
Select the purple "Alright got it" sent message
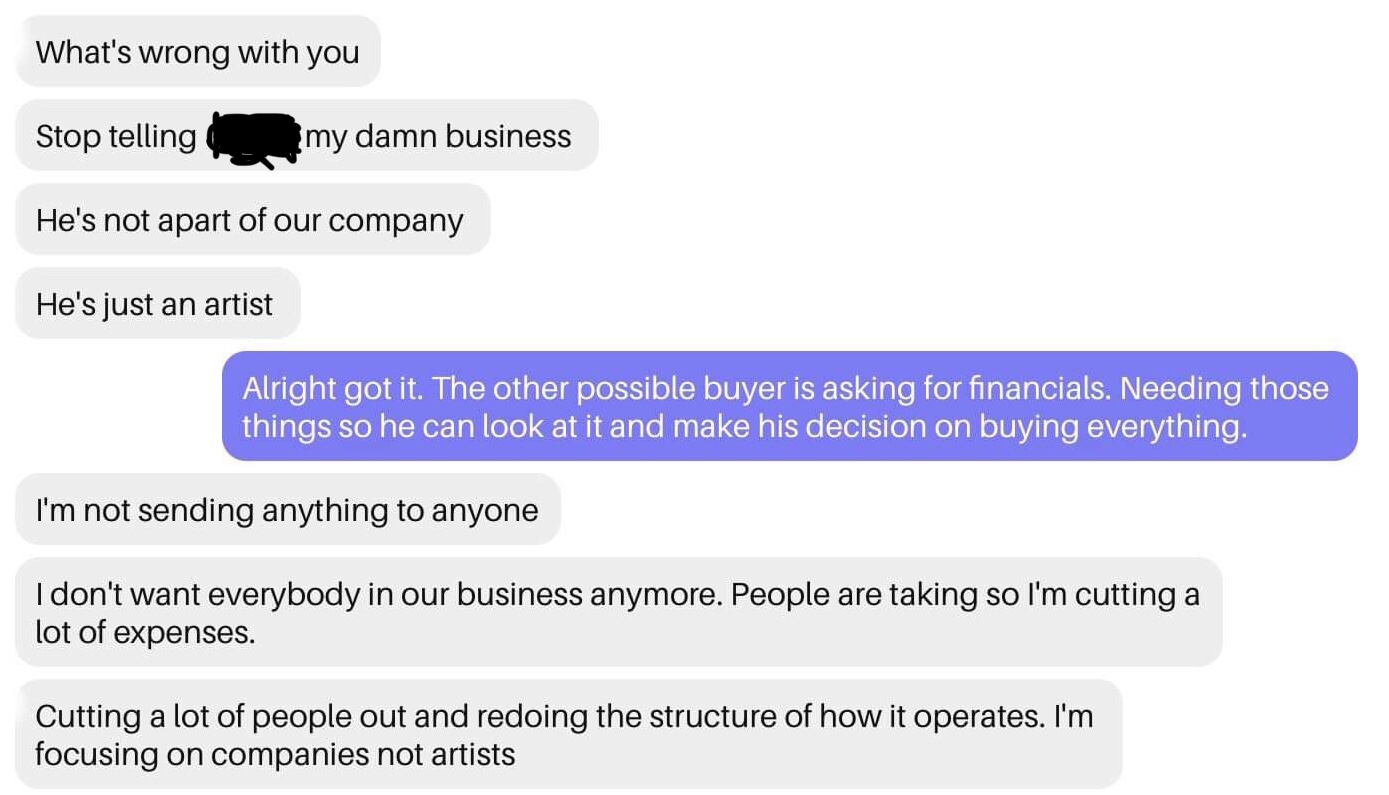(x=790, y=406)
